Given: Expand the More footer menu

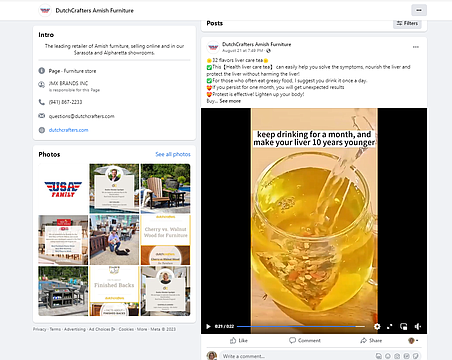Looking at the screenshot, I should pos(142,329).
